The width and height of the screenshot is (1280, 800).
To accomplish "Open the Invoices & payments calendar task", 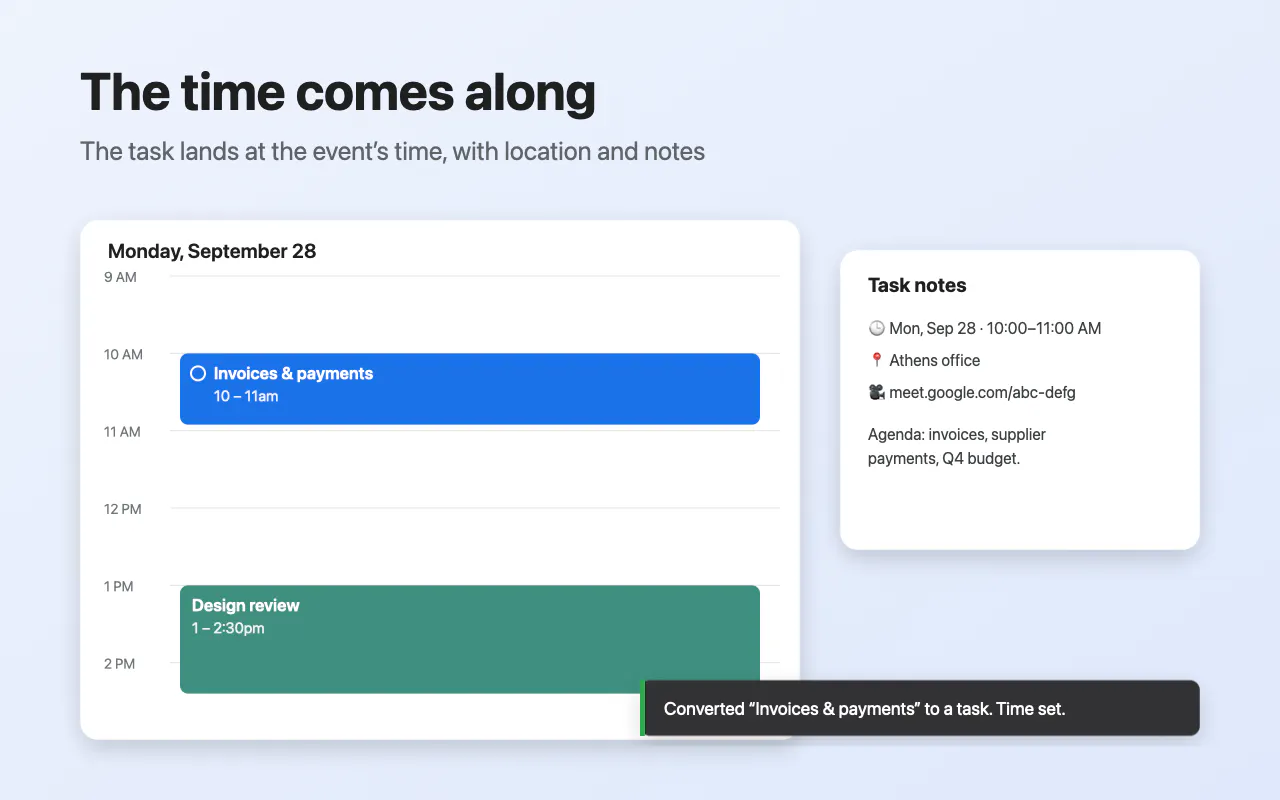I will point(470,389).
